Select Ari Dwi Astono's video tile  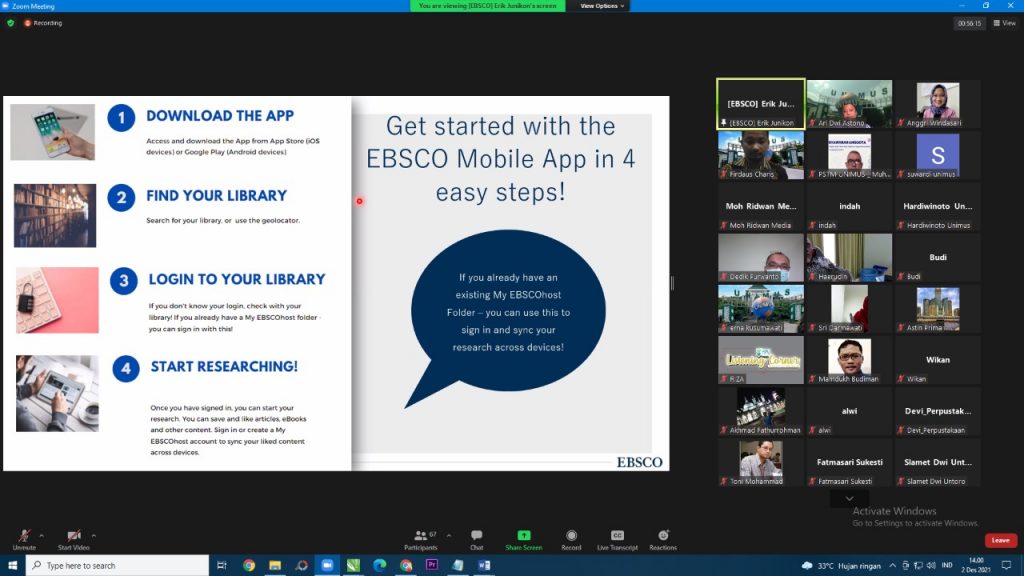(849, 104)
